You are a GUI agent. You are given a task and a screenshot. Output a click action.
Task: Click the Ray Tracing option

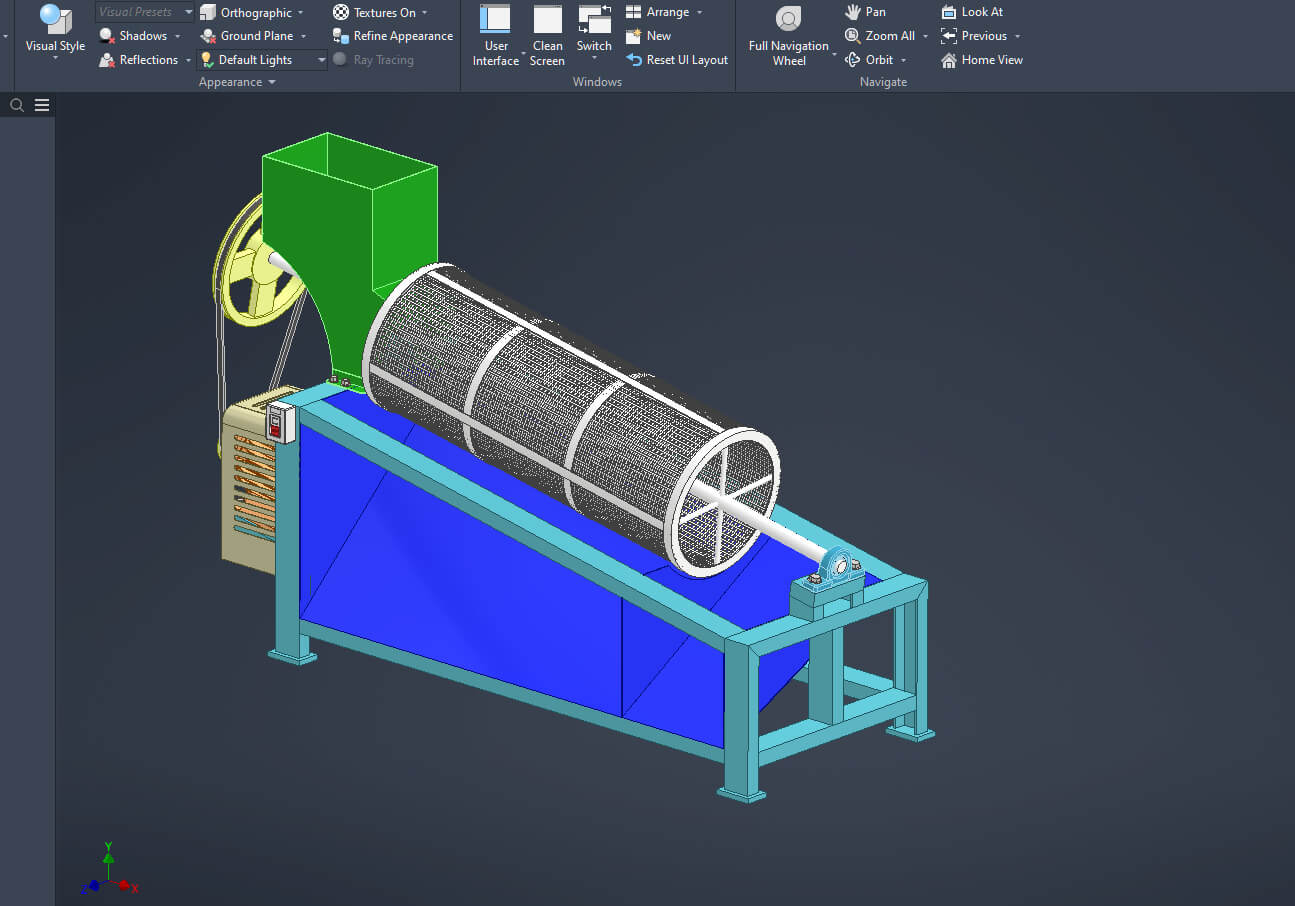click(x=373, y=60)
